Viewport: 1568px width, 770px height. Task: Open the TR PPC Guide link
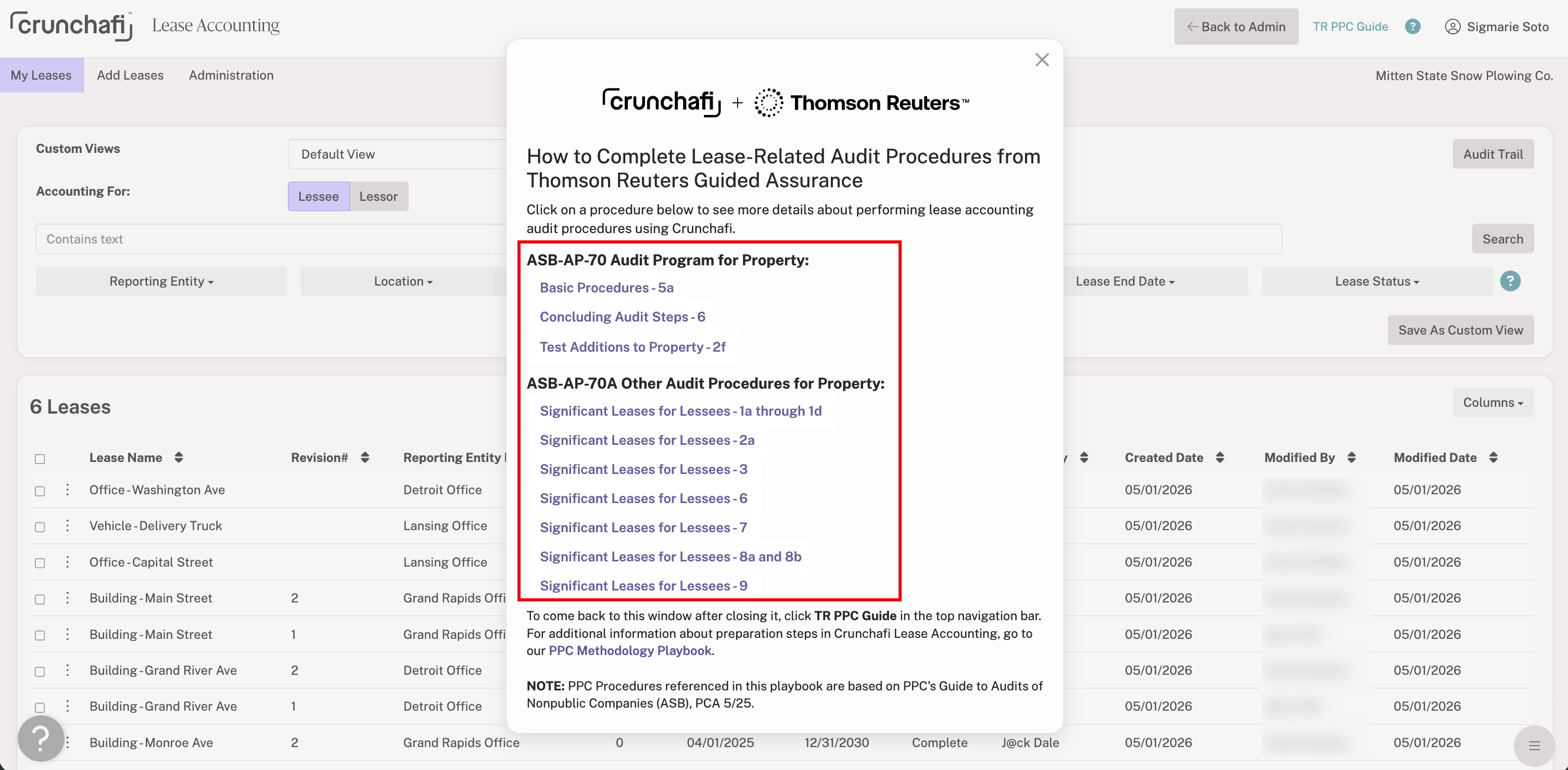tap(1350, 26)
